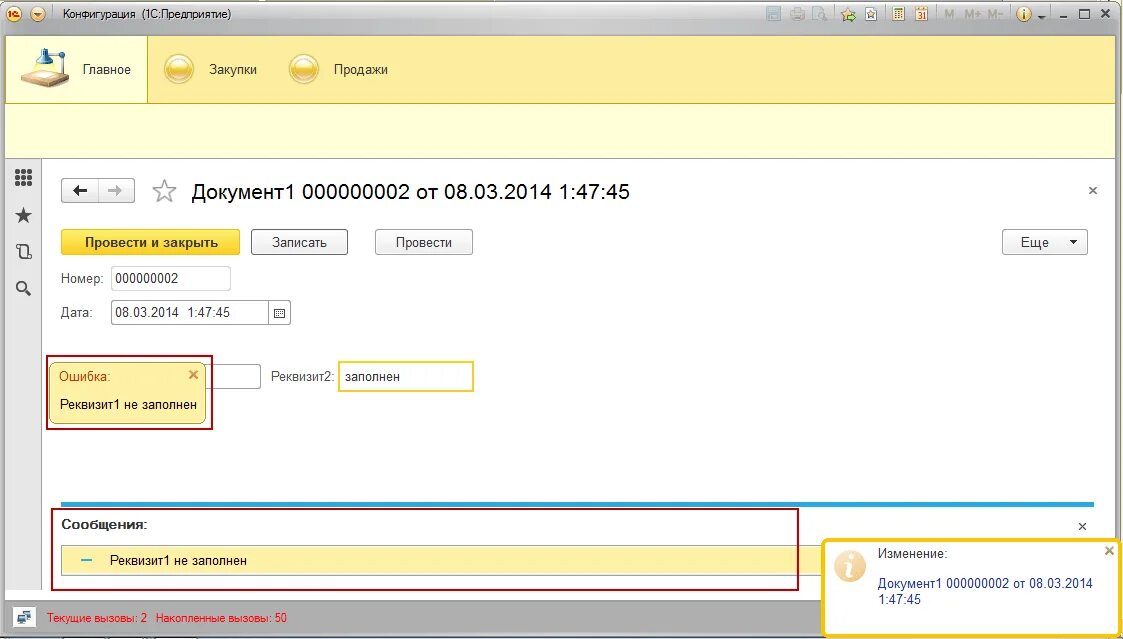Image resolution: width=1123 pixels, height=639 pixels.
Task: Click the partially hidden Реквизит1 input field
Action: point(233,376)
